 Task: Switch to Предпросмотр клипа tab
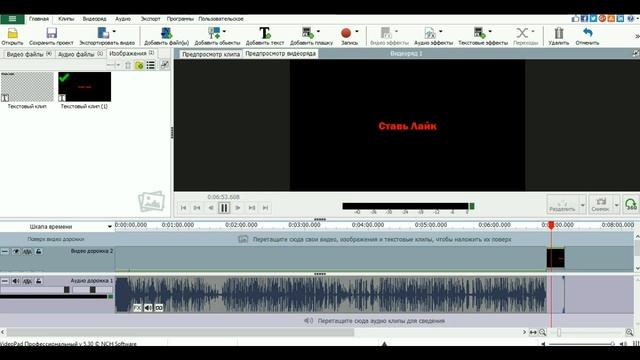coord(211,54)
